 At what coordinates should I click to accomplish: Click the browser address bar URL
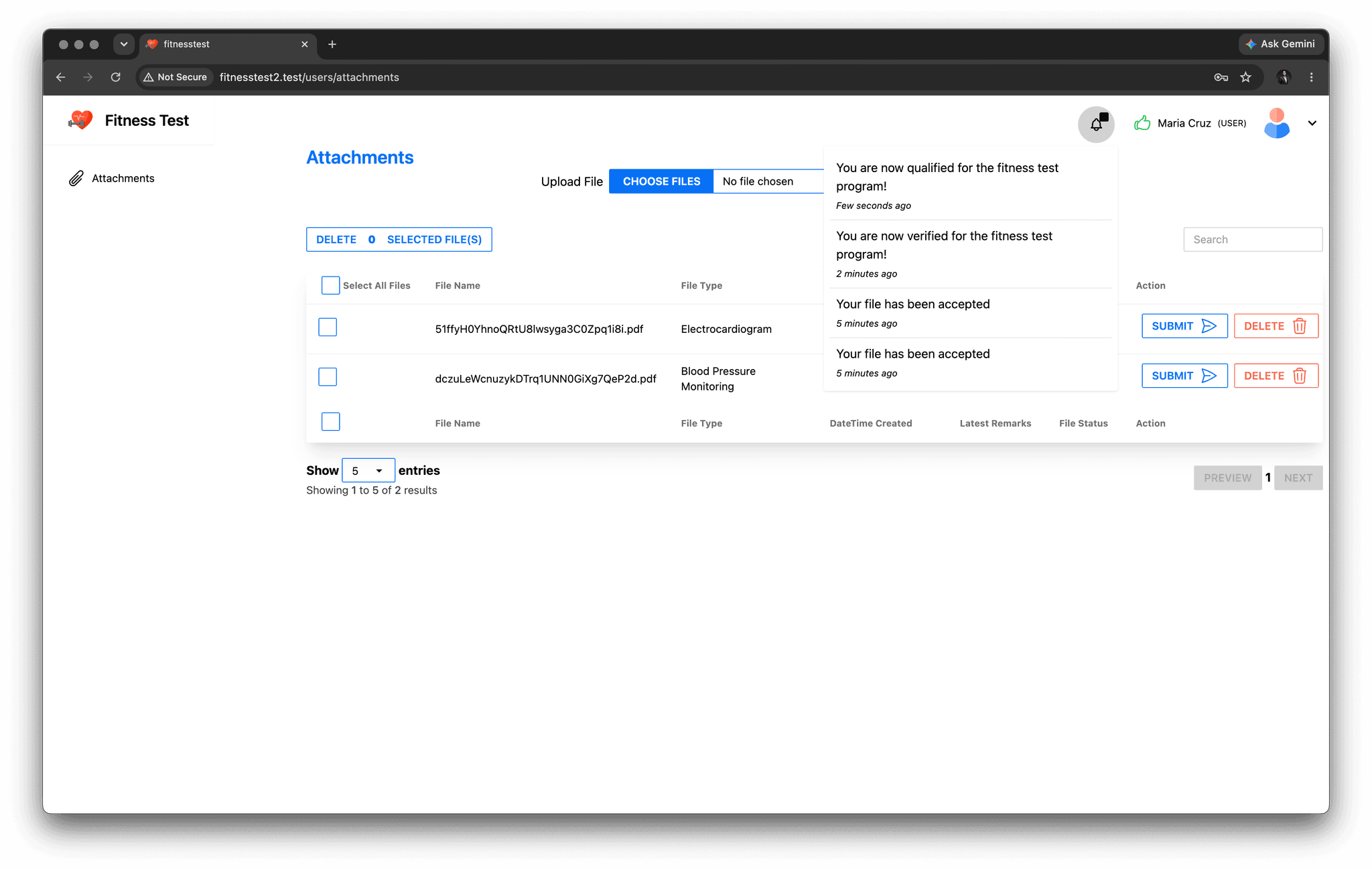310,77
